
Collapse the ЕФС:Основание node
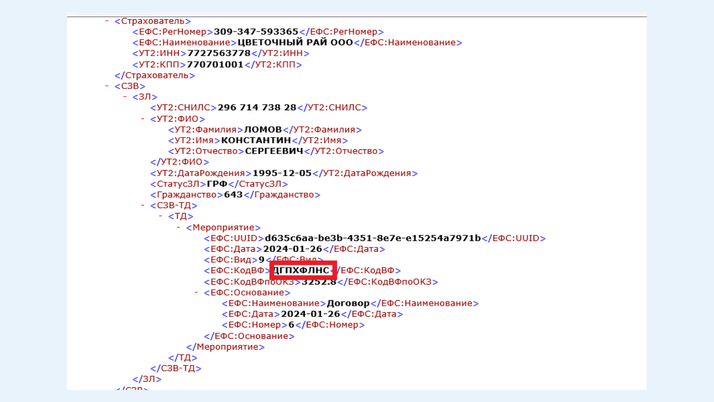[196, 292]
